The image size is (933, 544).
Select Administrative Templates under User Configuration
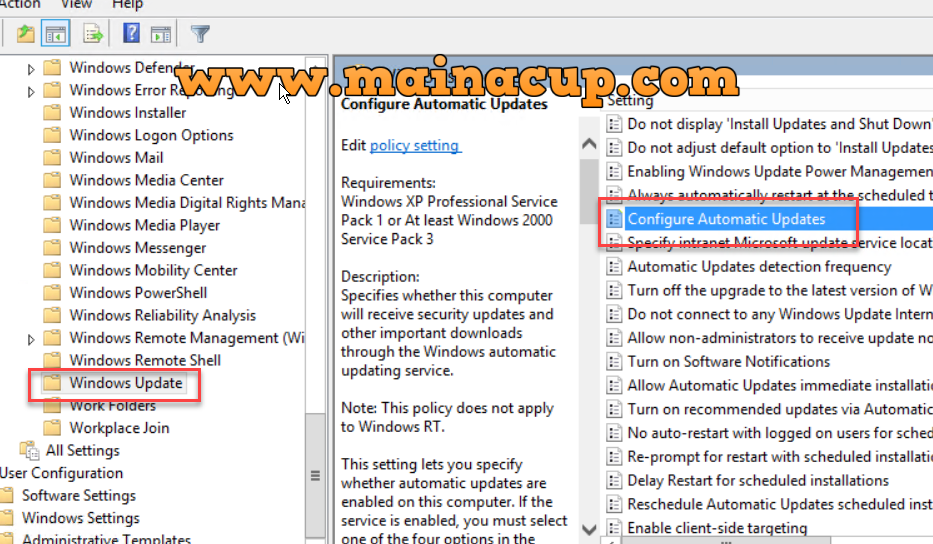click(106, 539)
